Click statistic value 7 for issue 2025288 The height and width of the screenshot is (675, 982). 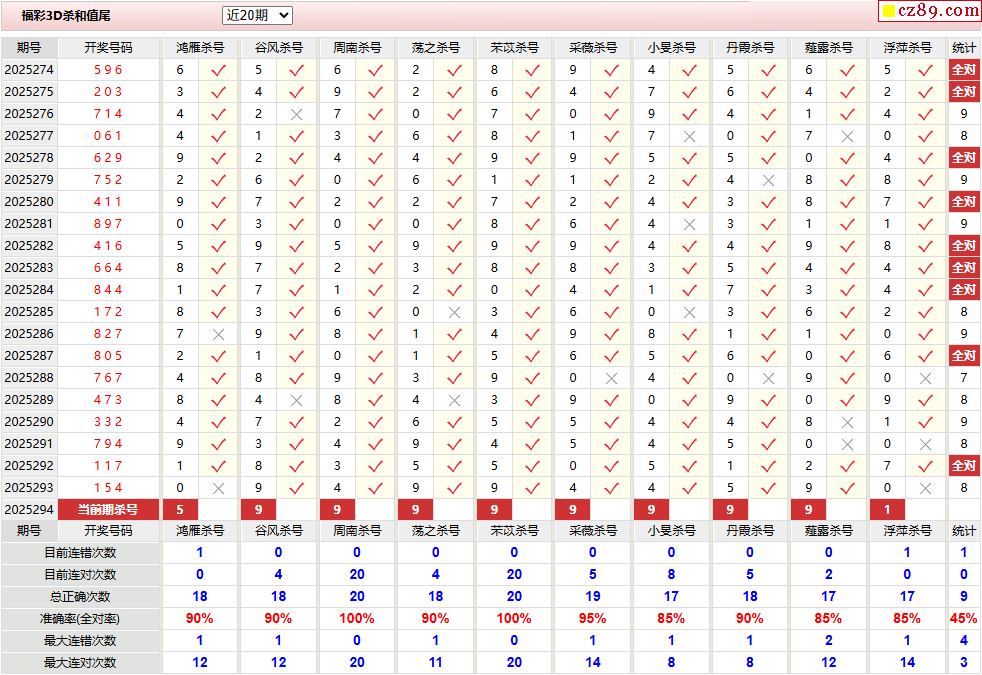coord(964,378)
